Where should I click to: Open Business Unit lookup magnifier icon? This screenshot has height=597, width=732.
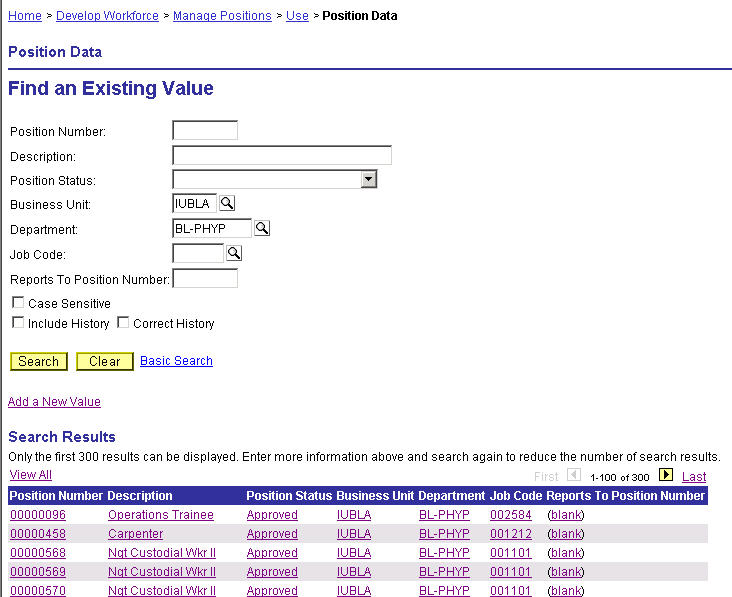[x=227, y=203]
